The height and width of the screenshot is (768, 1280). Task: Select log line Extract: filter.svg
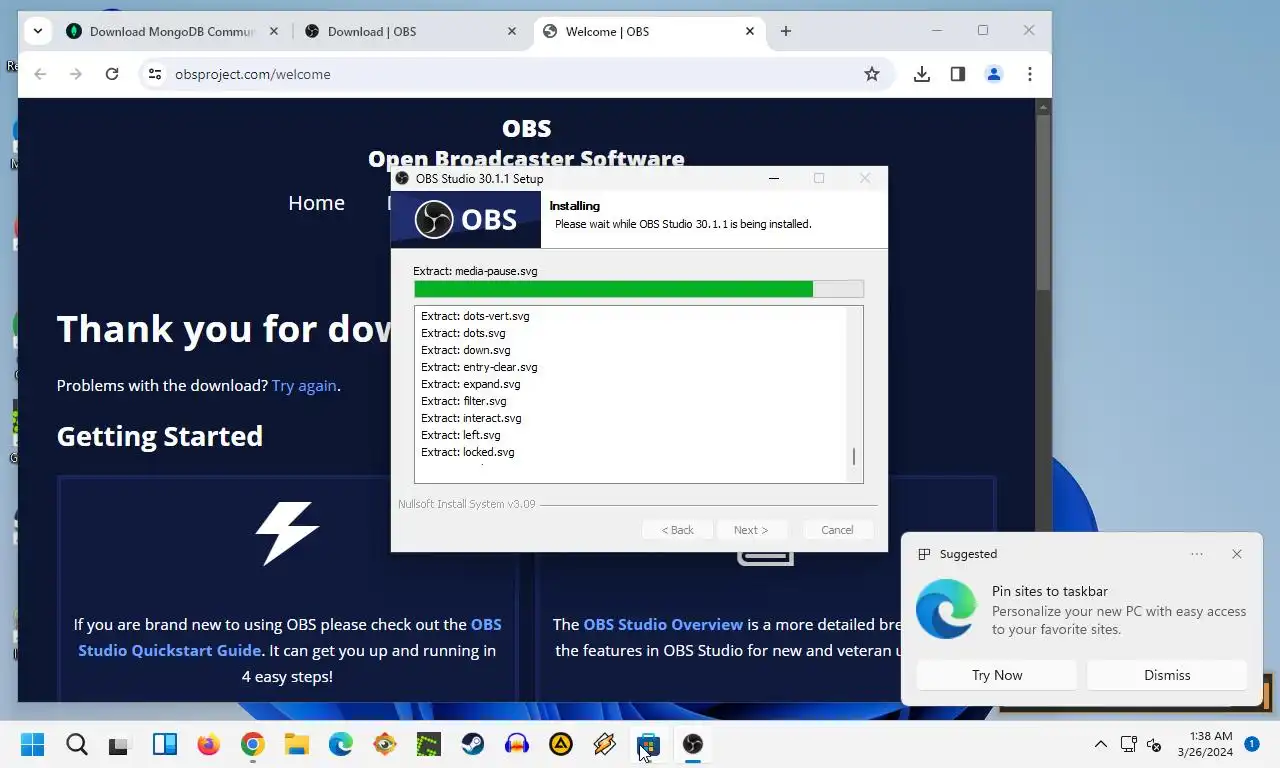click(464, 401)
